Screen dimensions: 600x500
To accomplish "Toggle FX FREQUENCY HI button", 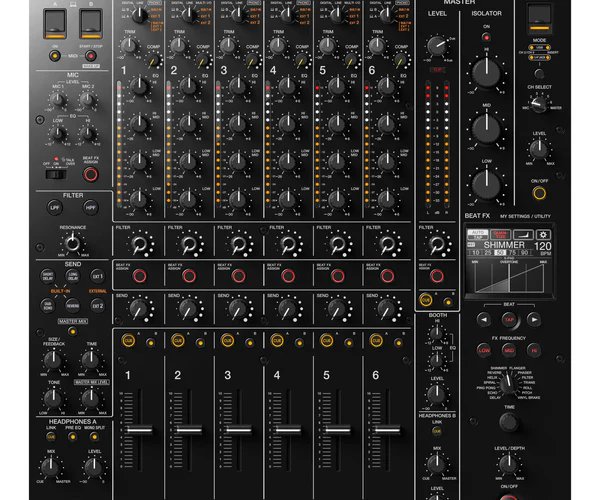I will click(534, 350).
